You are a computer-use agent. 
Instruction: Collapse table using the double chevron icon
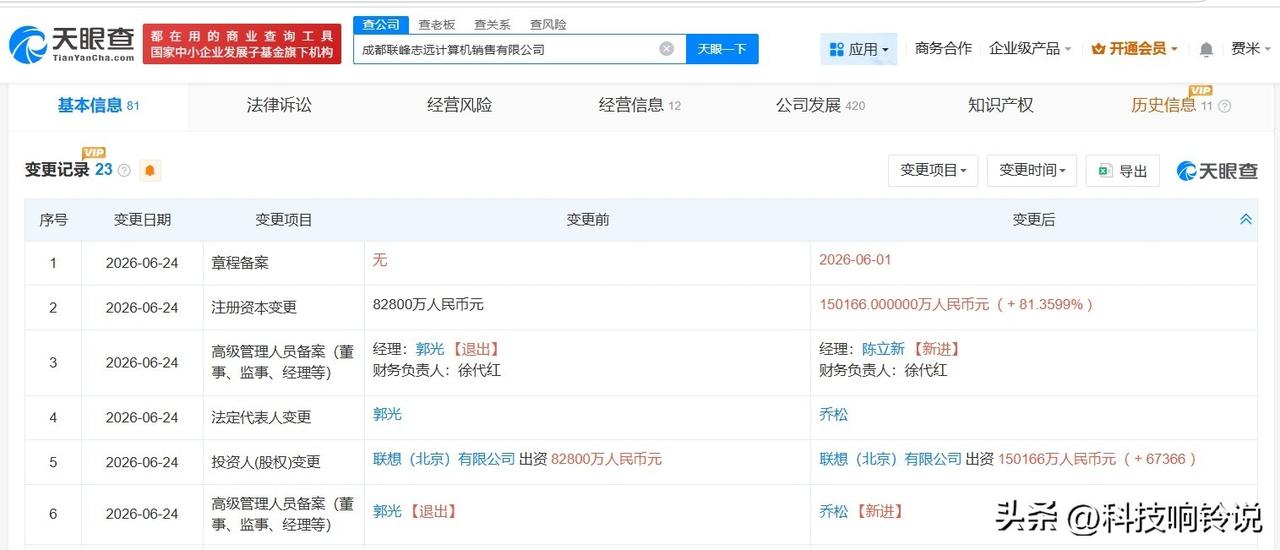tap(1246, 219)
